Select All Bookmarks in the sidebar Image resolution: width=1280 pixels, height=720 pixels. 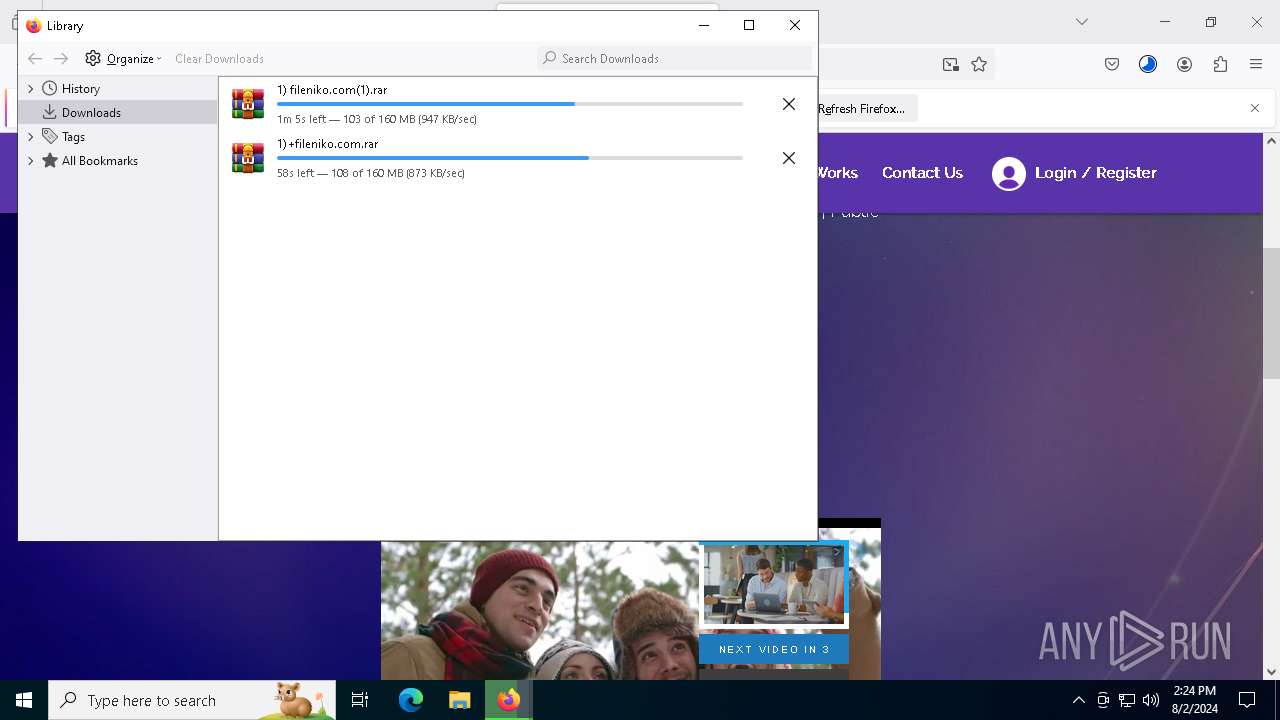[99, 161]
